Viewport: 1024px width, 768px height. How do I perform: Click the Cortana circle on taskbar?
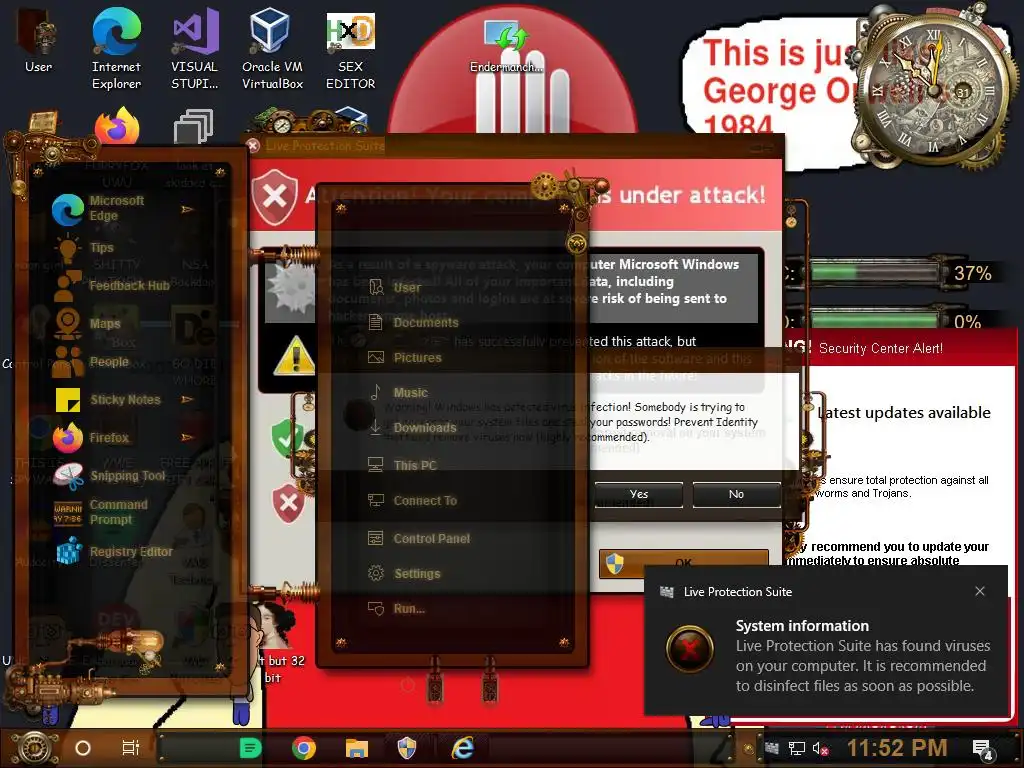pos(83,748)
